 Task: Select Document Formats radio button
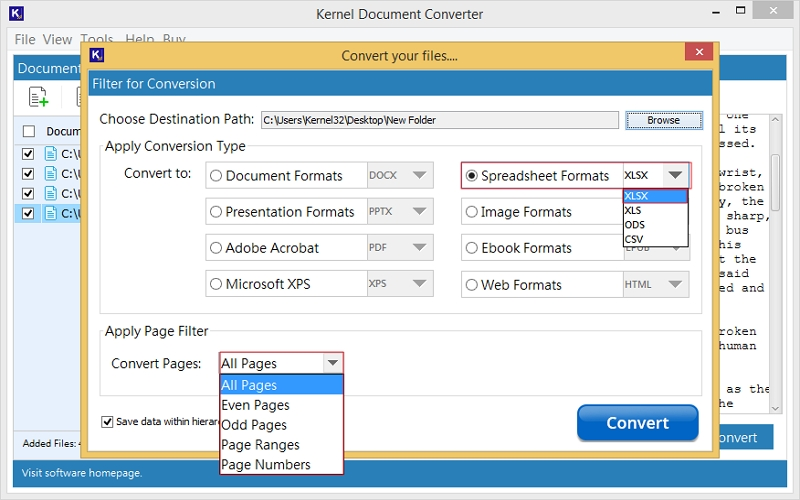(x=216, y=176)
